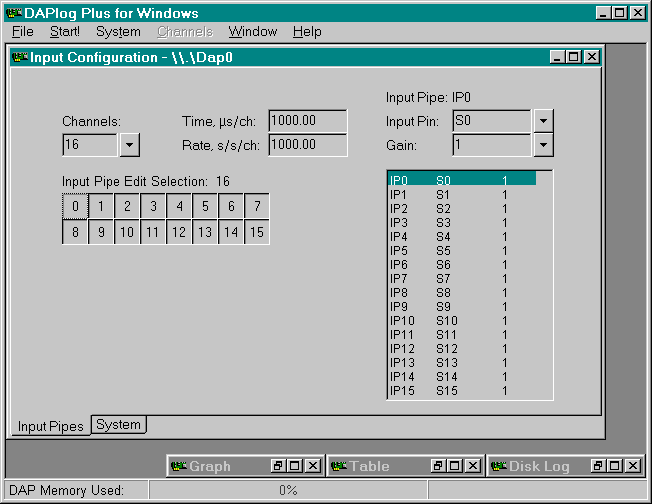Select the IP14 S14 row in list
Image resolution: width=652 pixels, height=504 pixels.
click(462, 376)
